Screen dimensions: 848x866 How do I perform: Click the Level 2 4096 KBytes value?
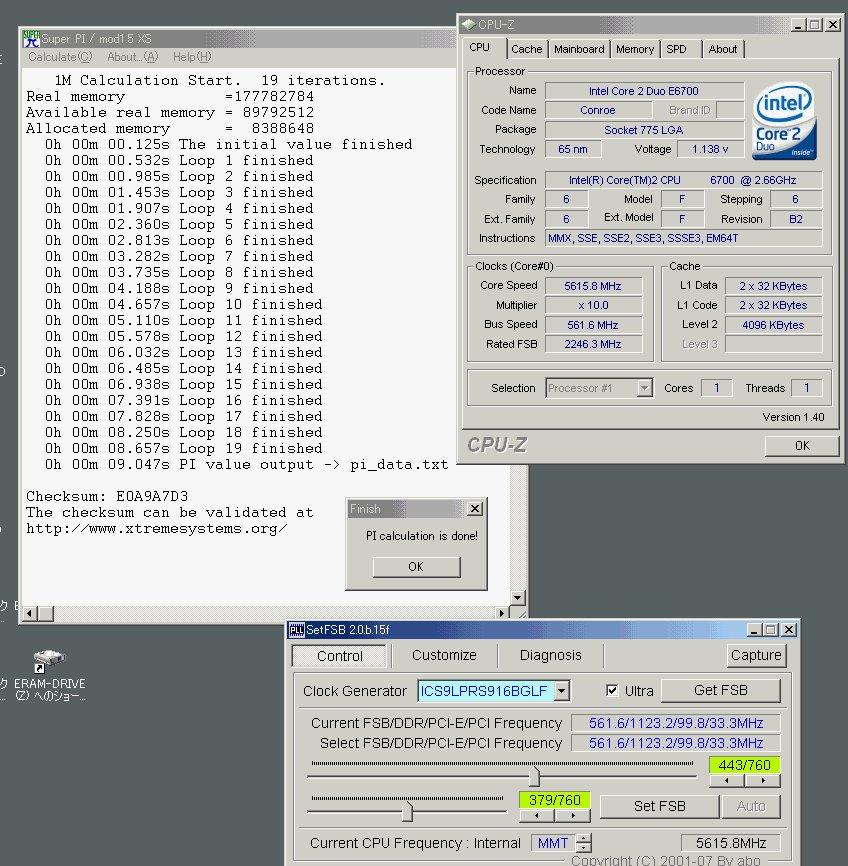coord(773,325)
